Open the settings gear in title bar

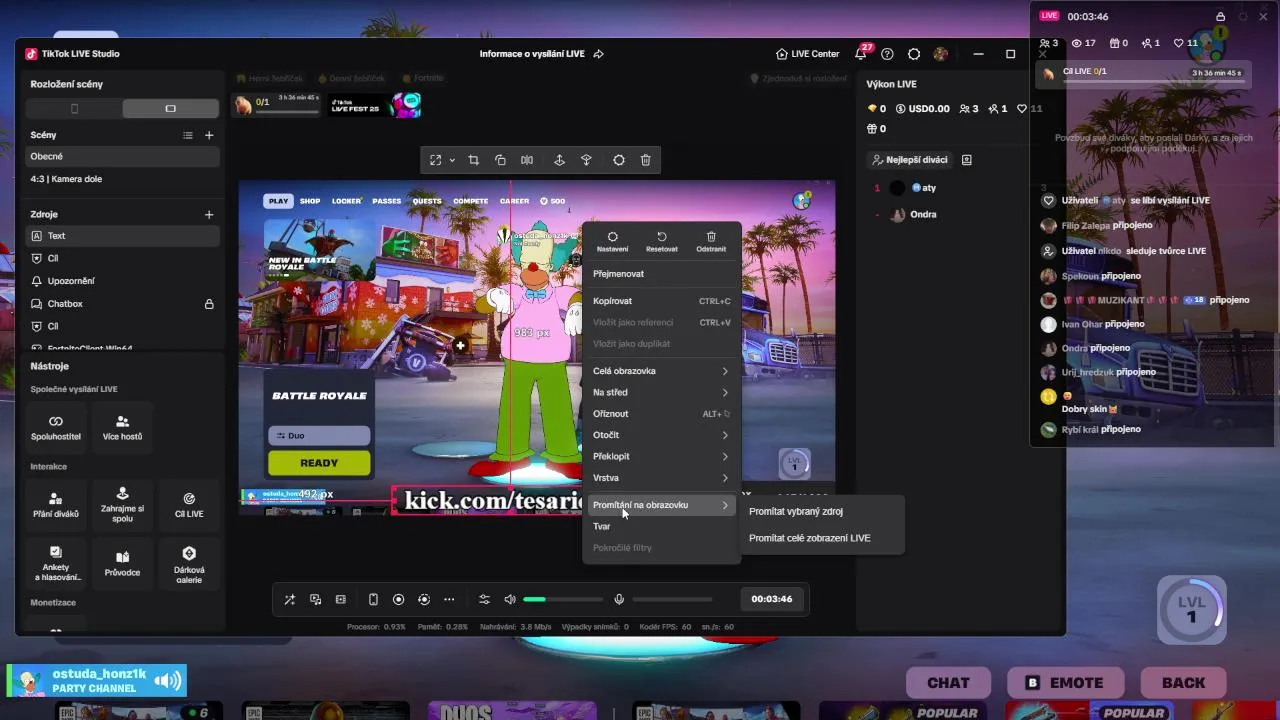[914, 54]
